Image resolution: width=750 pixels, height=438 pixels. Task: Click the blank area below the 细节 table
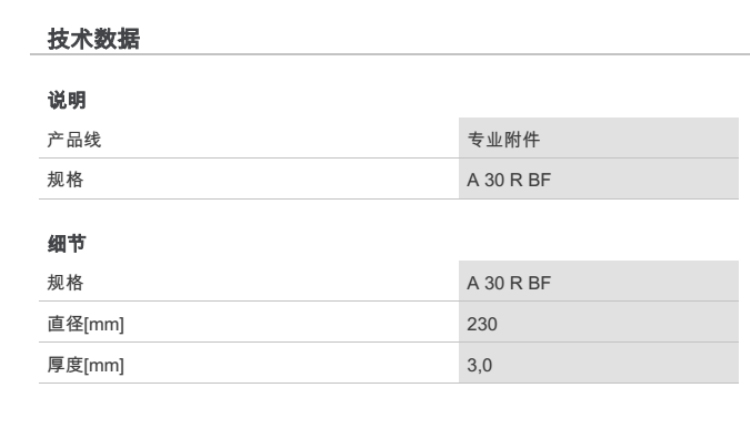[375, 412]
